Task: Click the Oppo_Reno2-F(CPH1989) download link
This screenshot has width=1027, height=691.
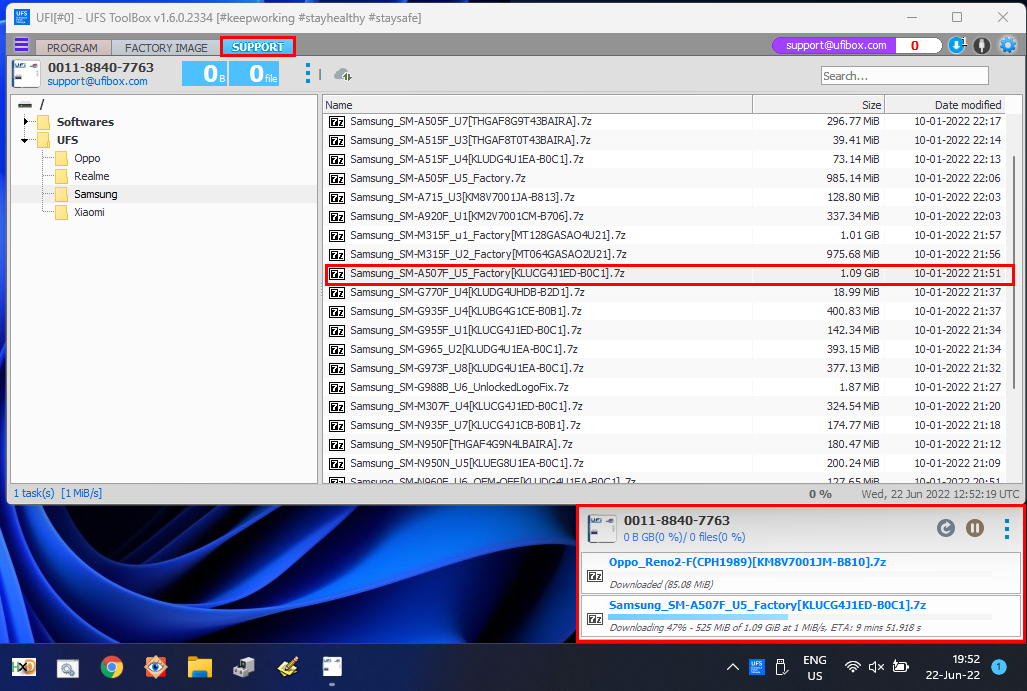Action: 747,562
